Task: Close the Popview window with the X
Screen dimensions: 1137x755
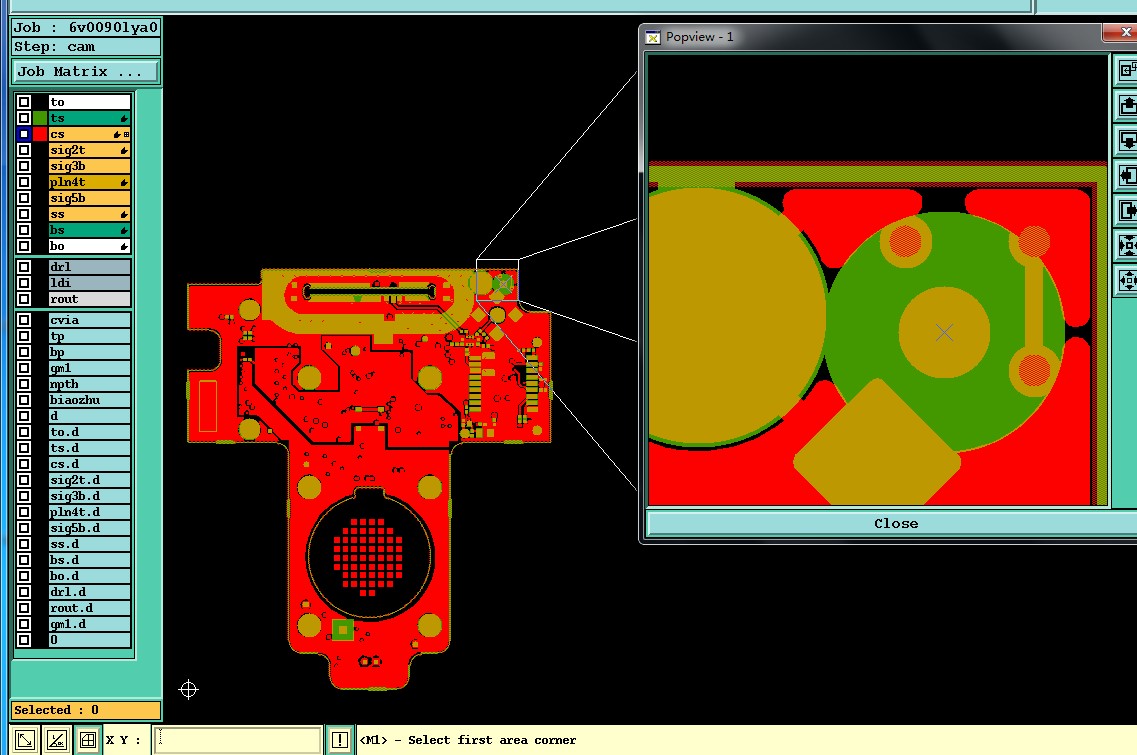Action: pos(1122,32)
